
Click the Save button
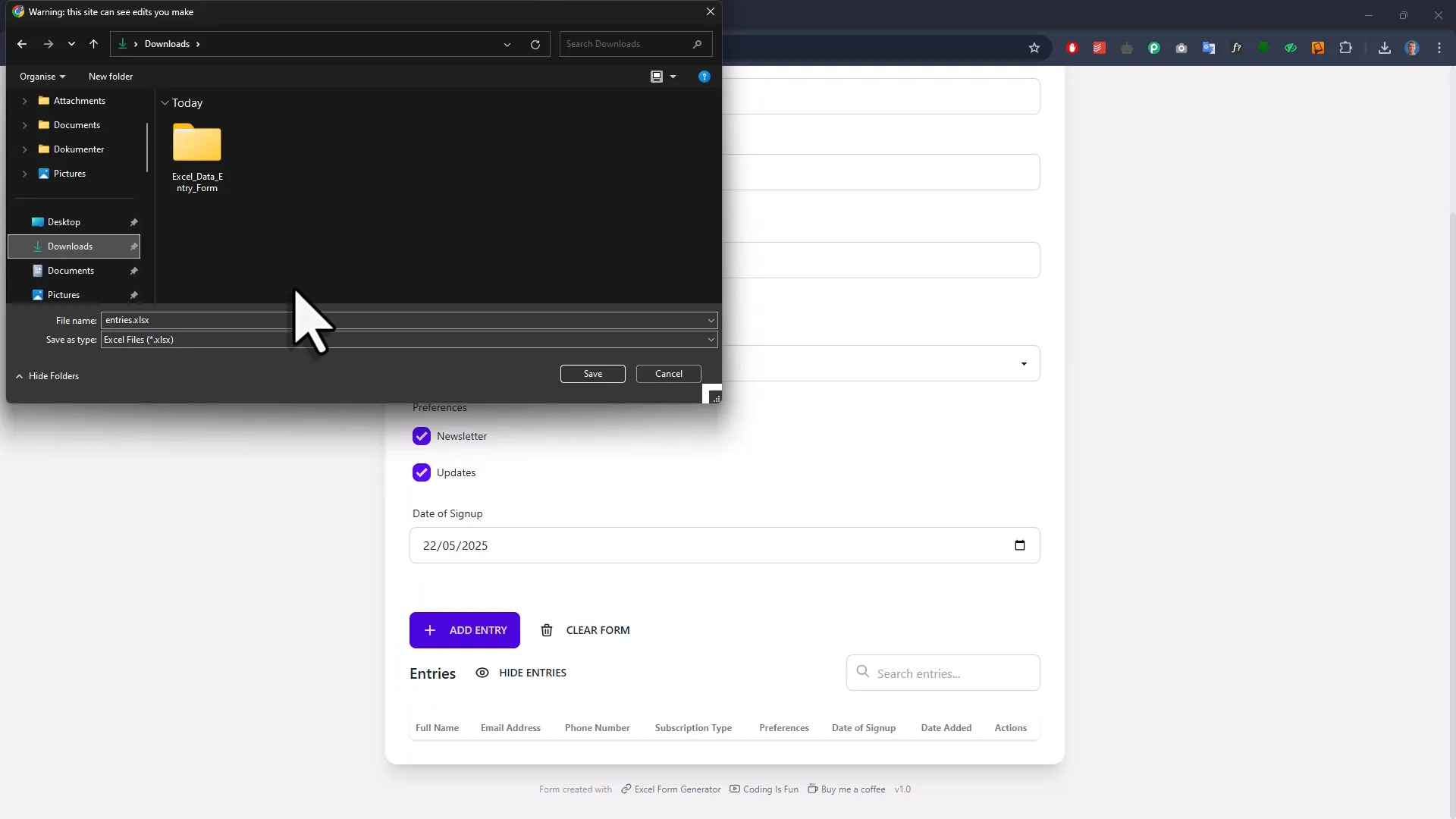tap(592, 374)
